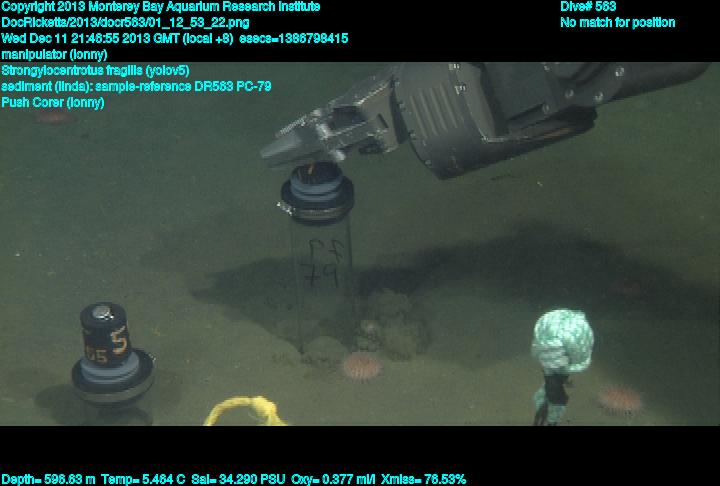
Task: Select the yellow rope loop on the seafloor
Action: [x=246, y=411]
